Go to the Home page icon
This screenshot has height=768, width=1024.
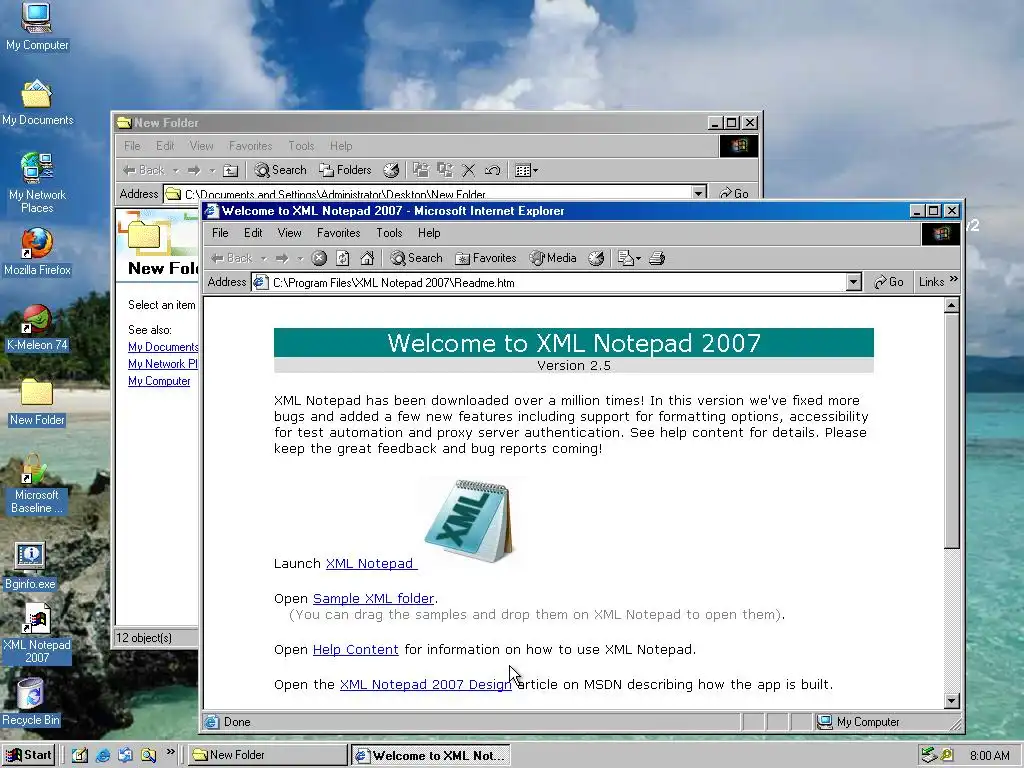(367, 259)
